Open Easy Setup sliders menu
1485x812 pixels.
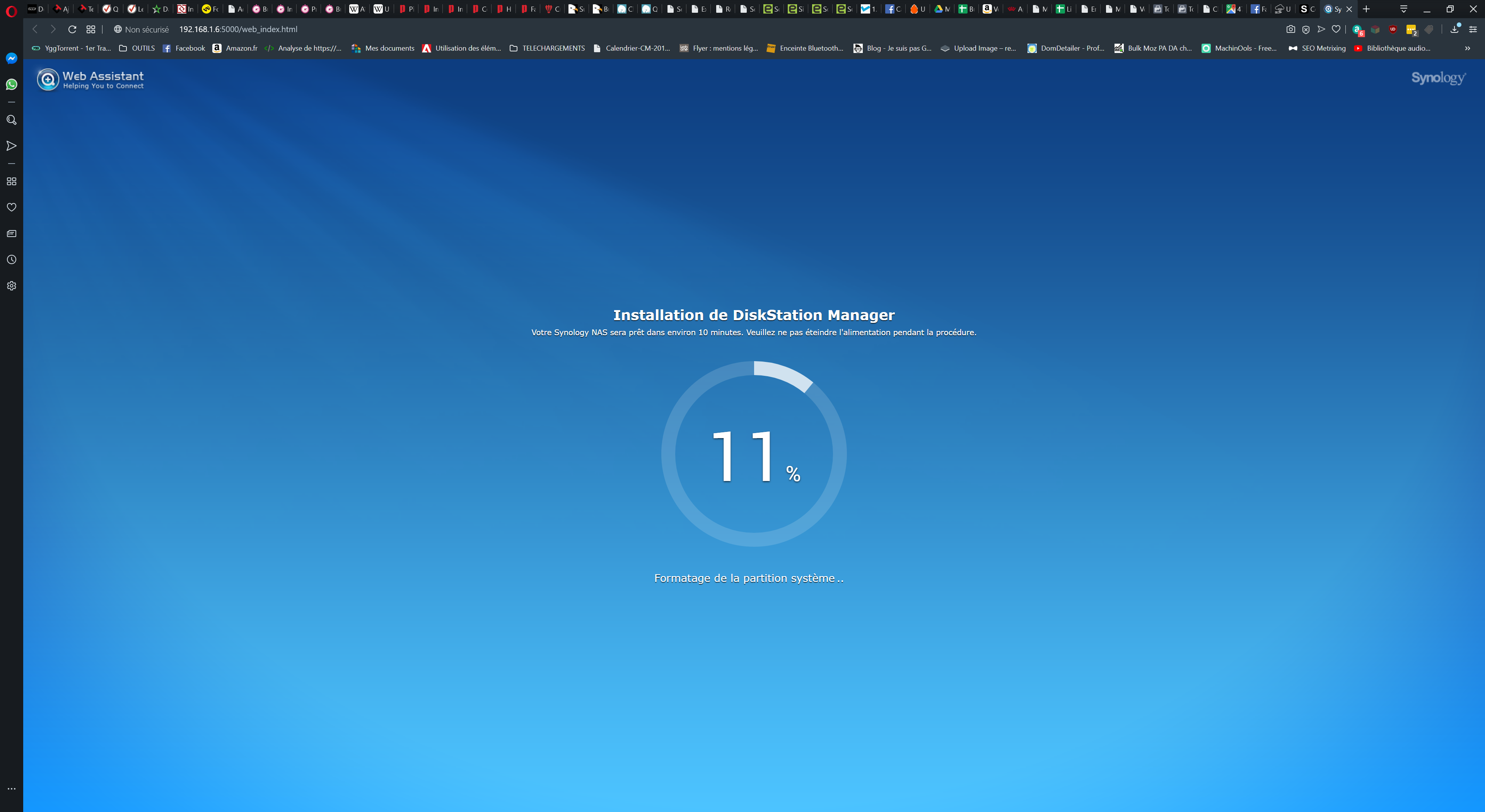pyautogui.click(x=1473, y=29)
